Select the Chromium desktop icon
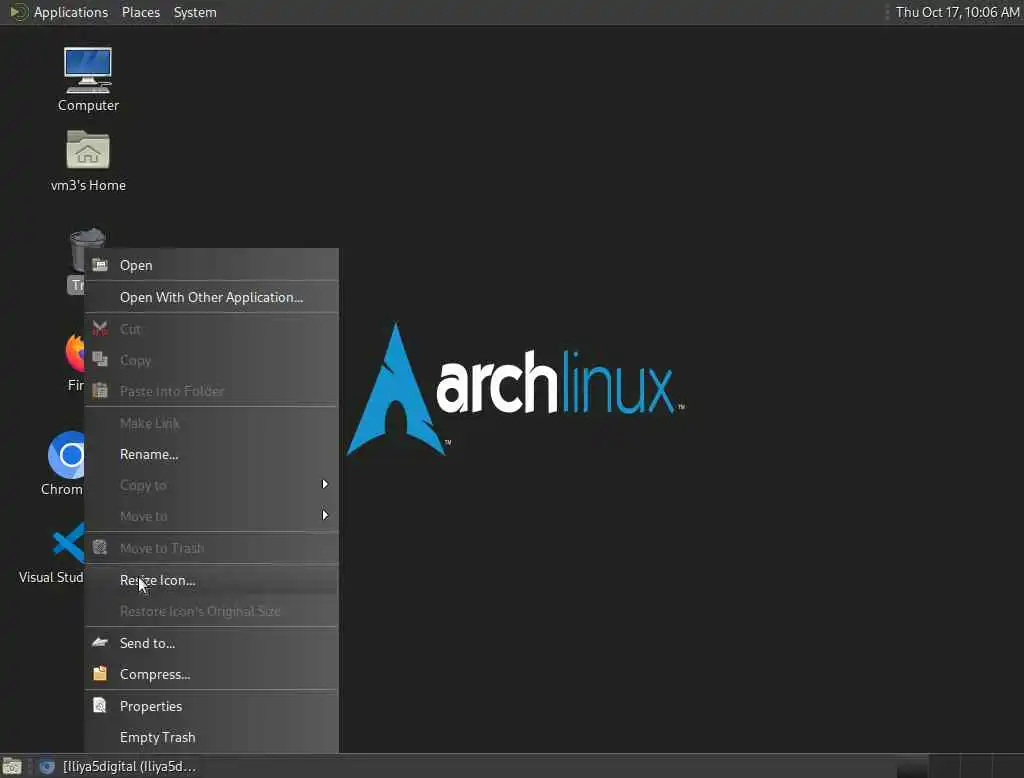The image size is (1024, 778). 65,455
